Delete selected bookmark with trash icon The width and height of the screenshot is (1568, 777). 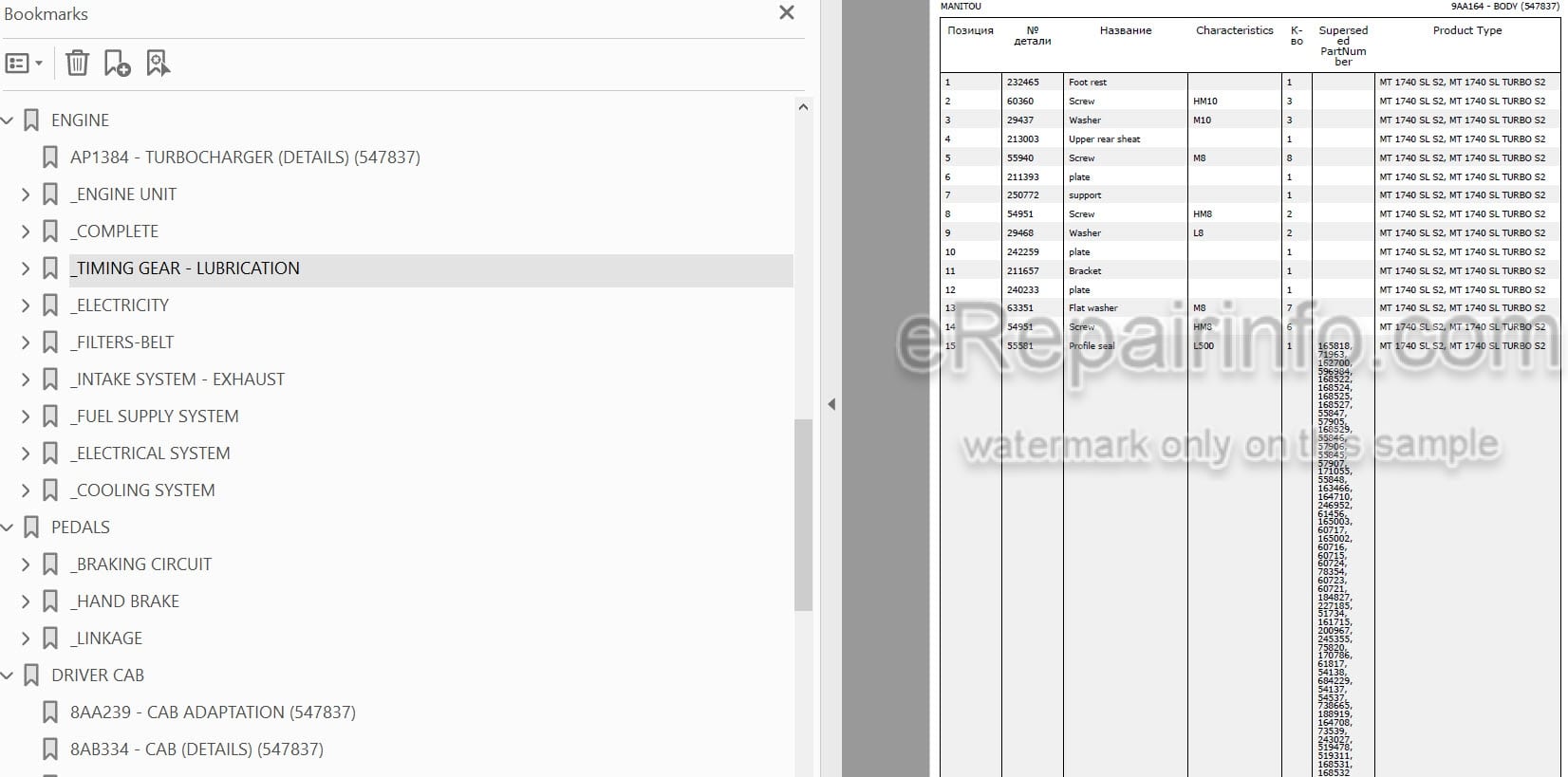click(77, 64)
